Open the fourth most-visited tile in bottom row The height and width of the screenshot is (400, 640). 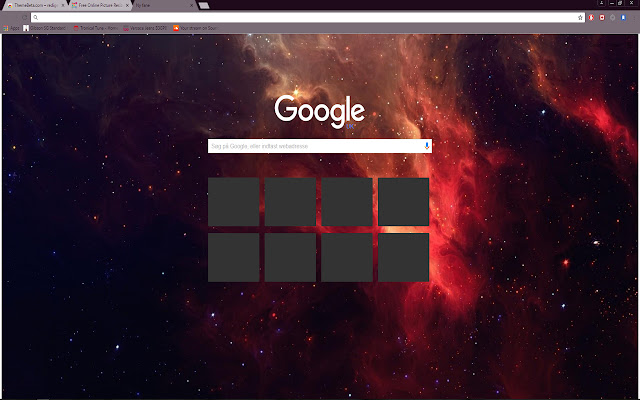coord(404,257)
